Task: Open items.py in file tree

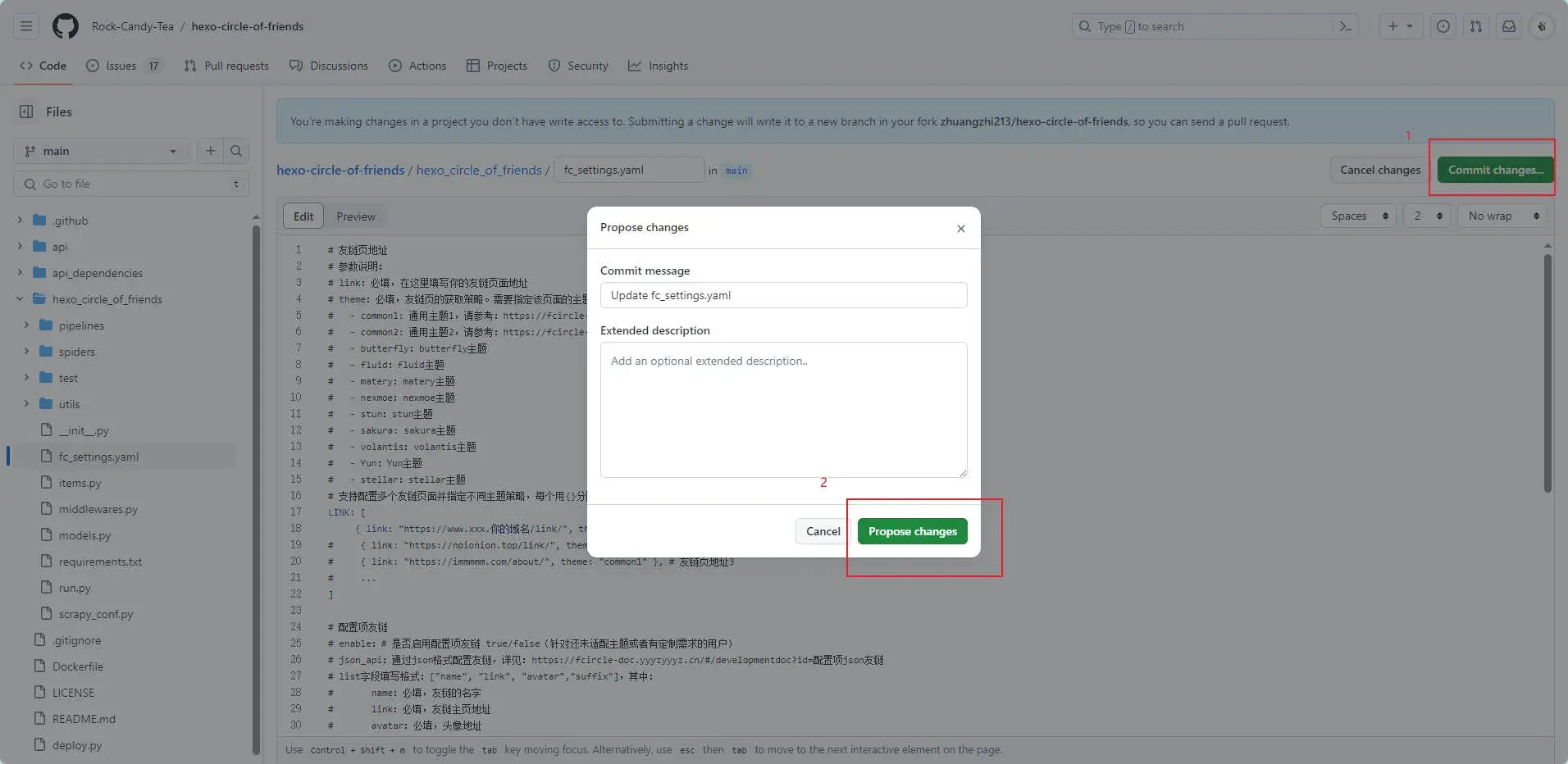Action: pos(80,483)
